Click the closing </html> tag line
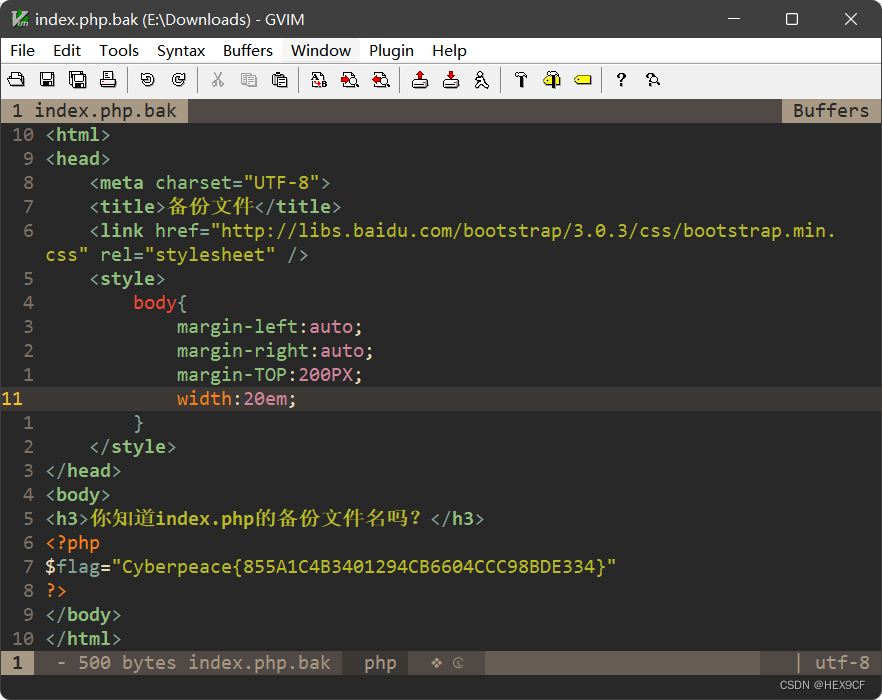The width and height of the screenshot is (882, 700). [x=83, y=639]
